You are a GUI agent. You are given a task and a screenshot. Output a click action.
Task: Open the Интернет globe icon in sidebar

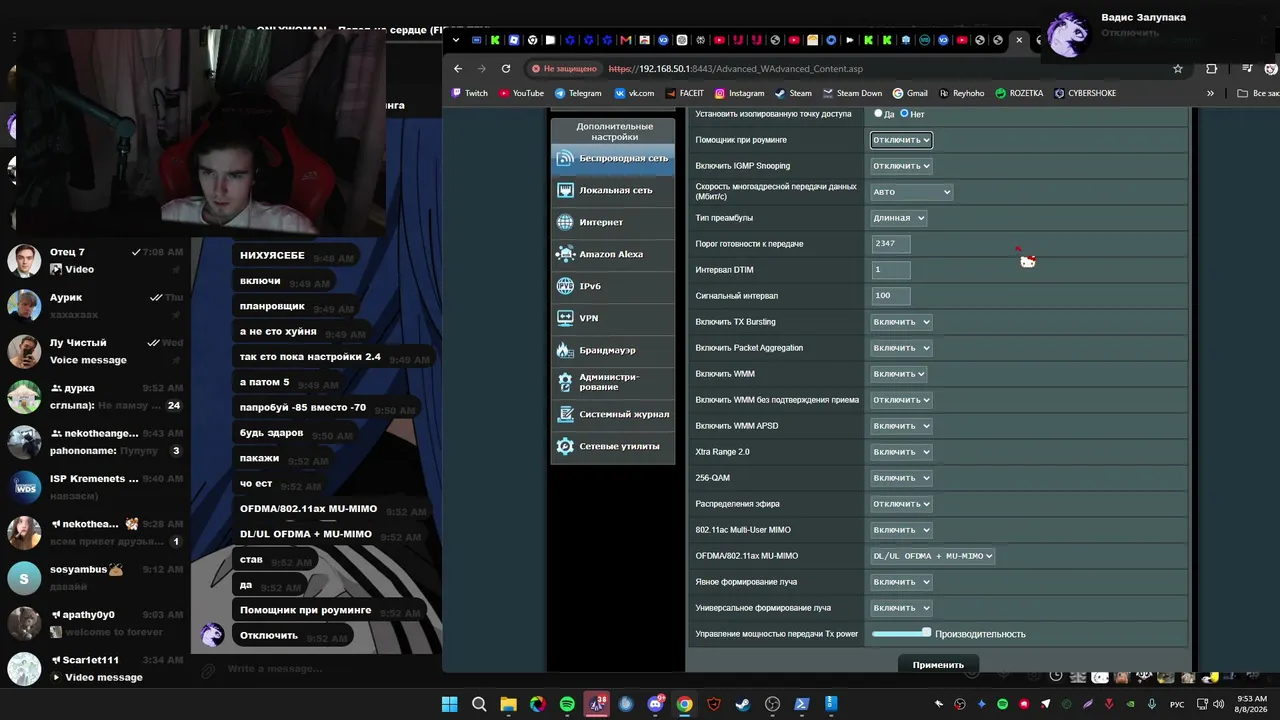pyautogui.click(x=565, y=222)
